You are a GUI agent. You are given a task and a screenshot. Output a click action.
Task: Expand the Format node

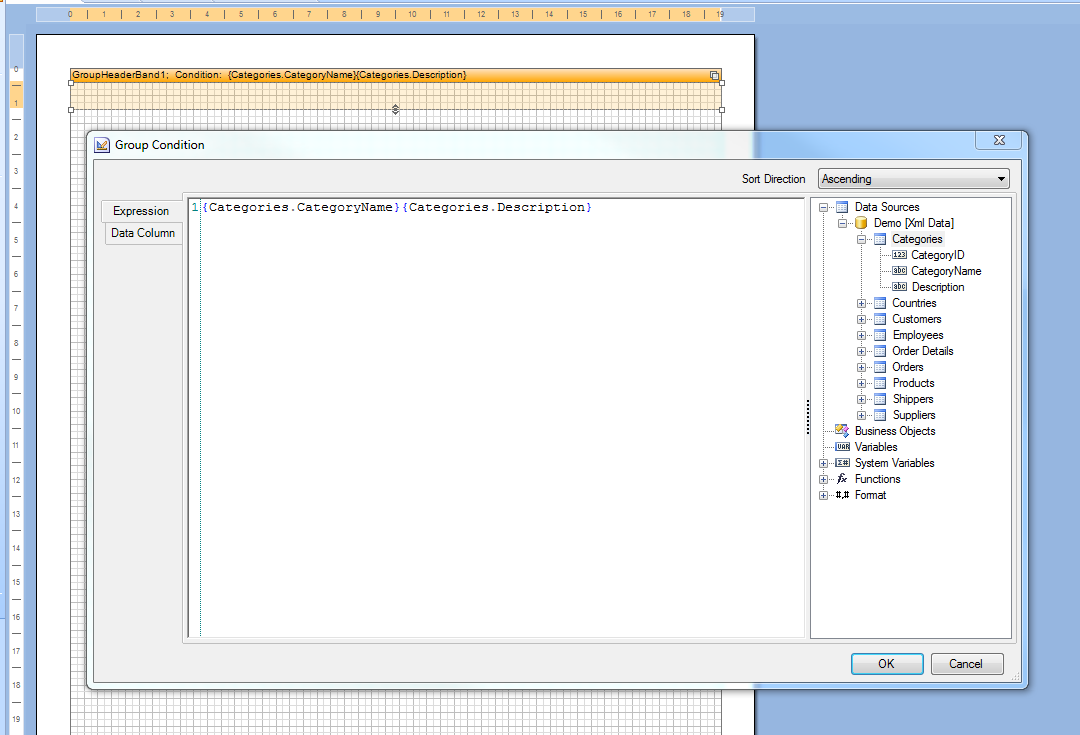pos(823,495)
